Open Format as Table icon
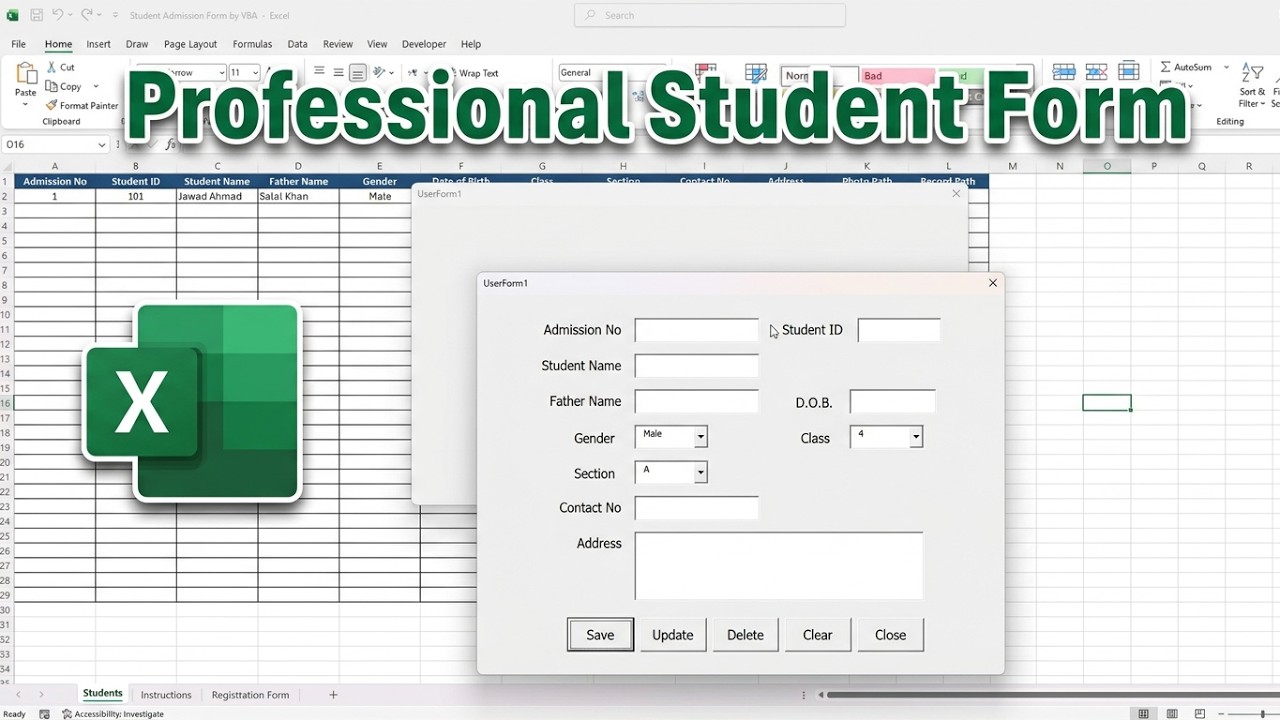This screenshot has width=1280, height=720. 758,72
